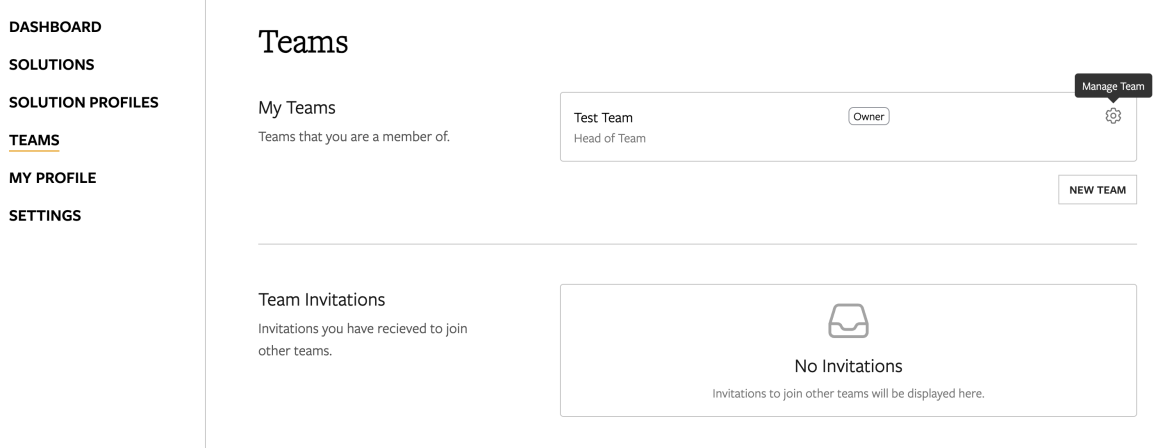Screen dimensions: 1165x448
Task: Click the Teams page heading
Action: point(302,43)
